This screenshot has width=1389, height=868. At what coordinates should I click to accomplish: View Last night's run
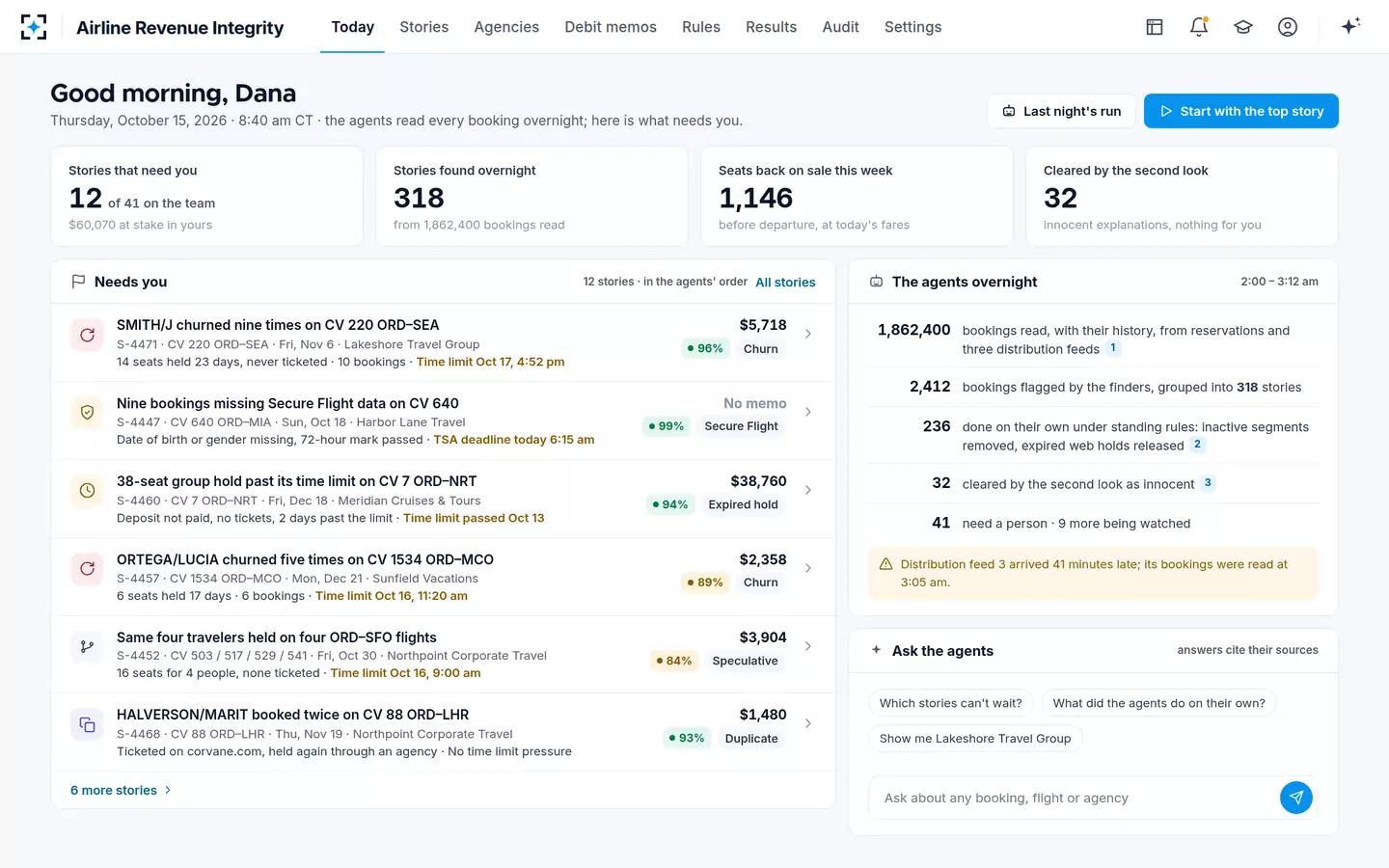point(1062,111)
